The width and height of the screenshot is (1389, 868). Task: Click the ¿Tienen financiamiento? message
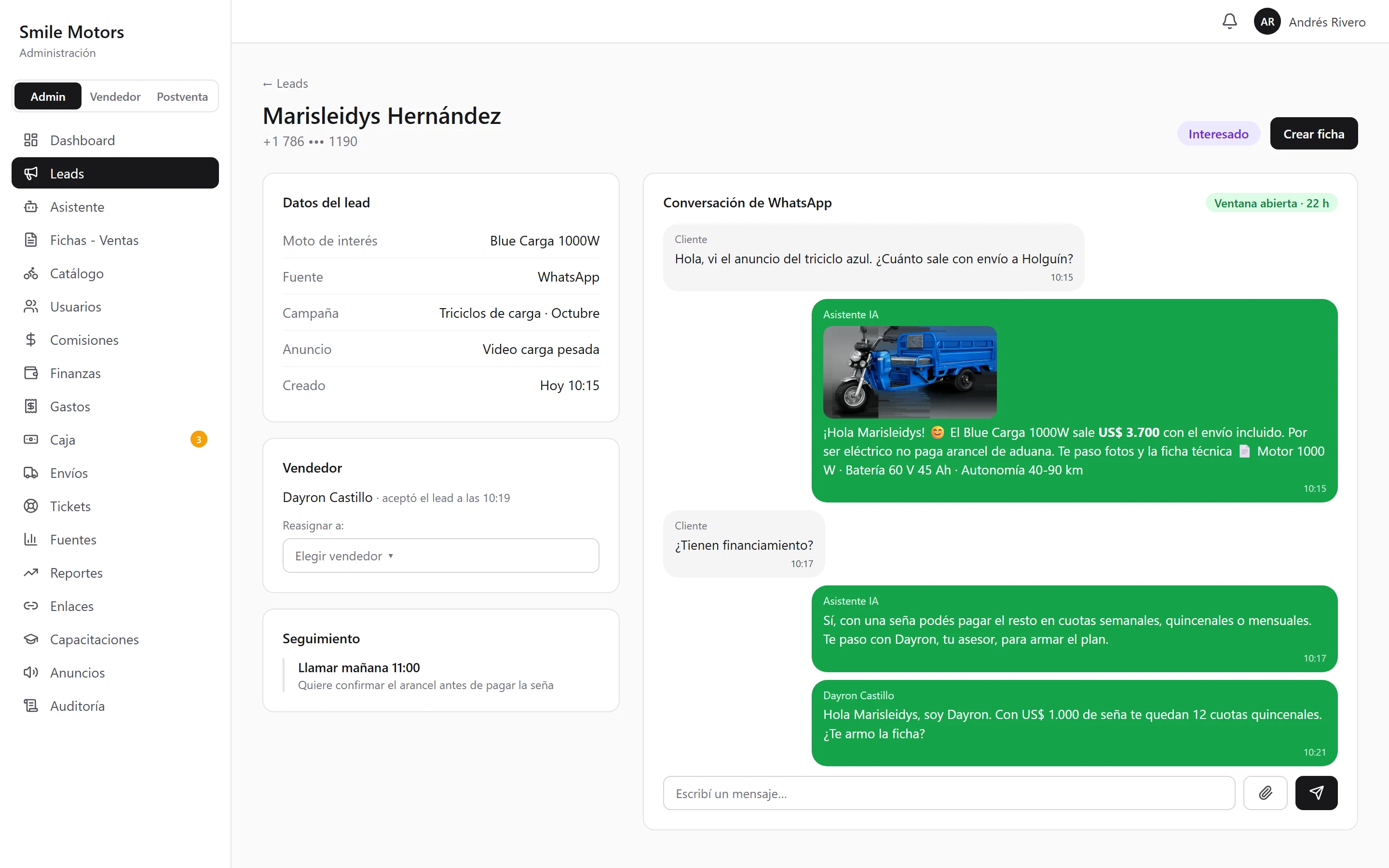pos(744,545)
